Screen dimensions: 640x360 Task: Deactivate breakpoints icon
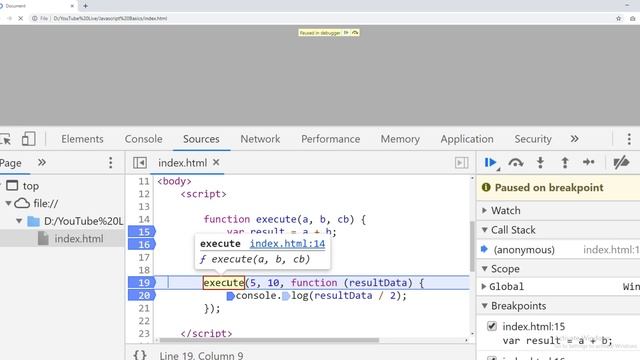tap(621, 163)
